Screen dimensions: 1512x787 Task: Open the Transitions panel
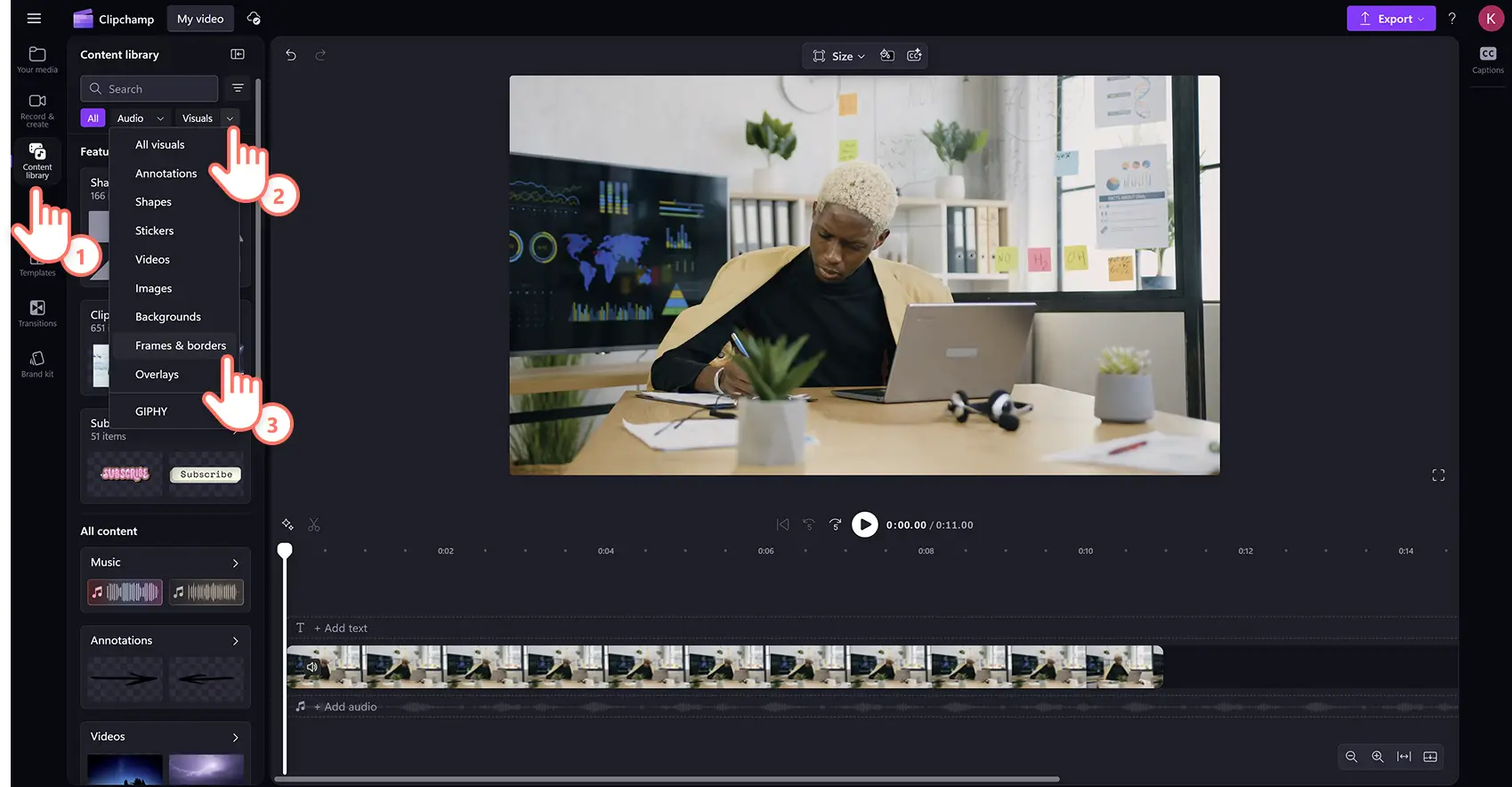click(x=37, y=313)
